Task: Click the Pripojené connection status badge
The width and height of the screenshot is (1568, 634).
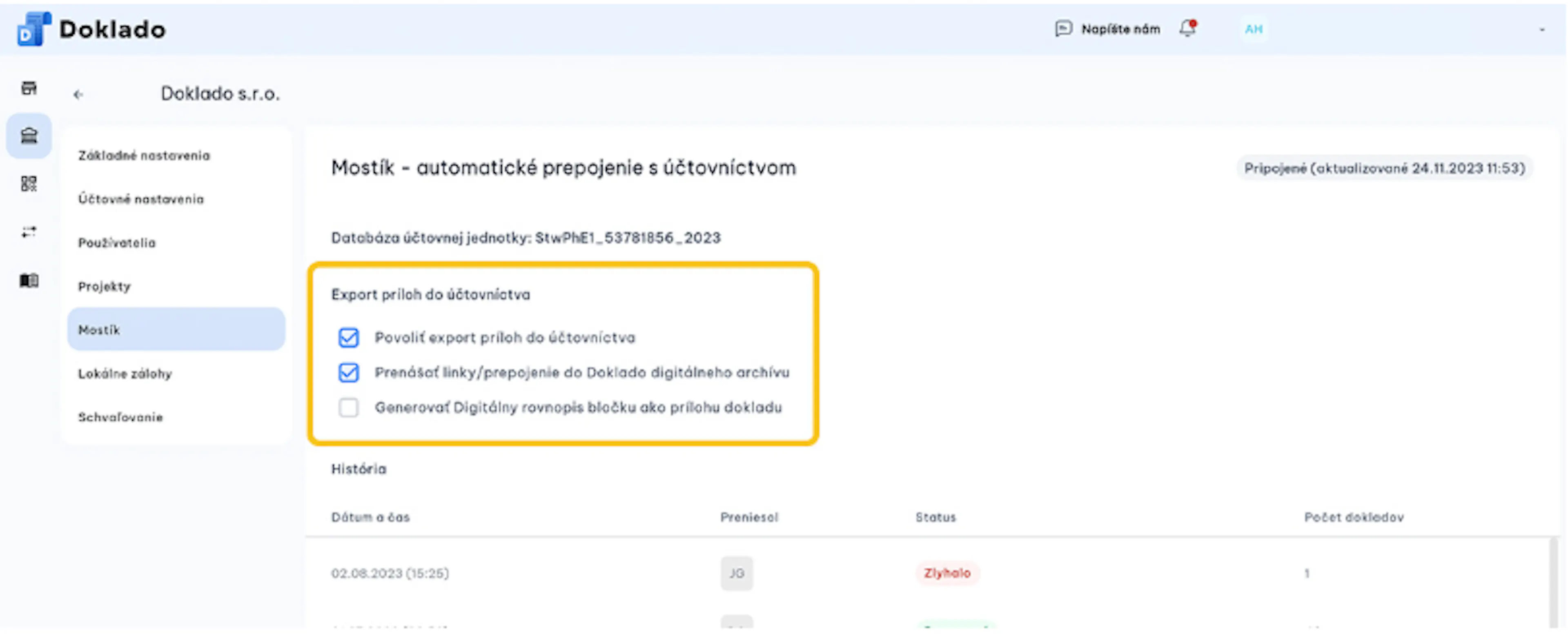Action: (1384, 168)
